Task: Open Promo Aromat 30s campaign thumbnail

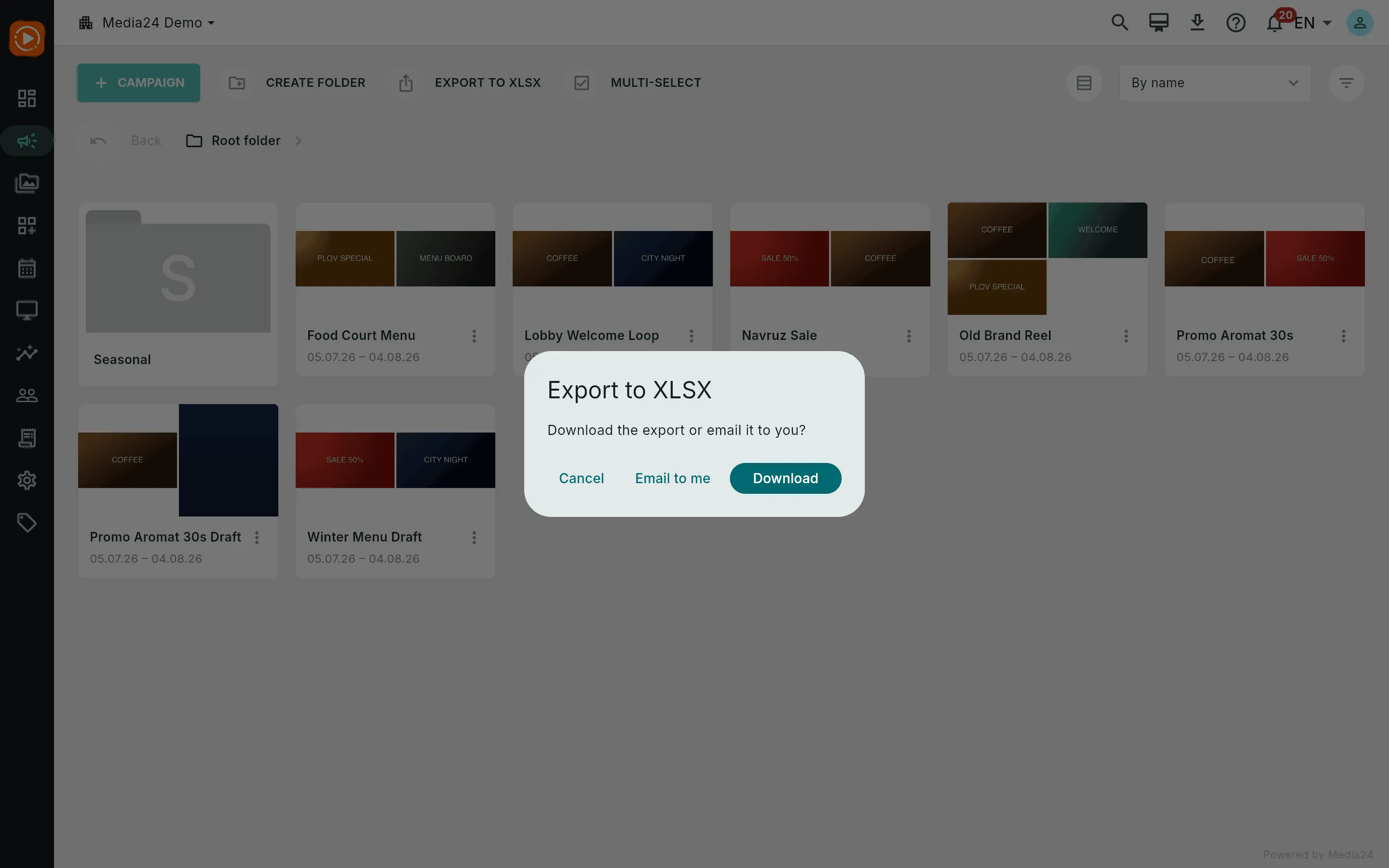Action: [1265, 259]
